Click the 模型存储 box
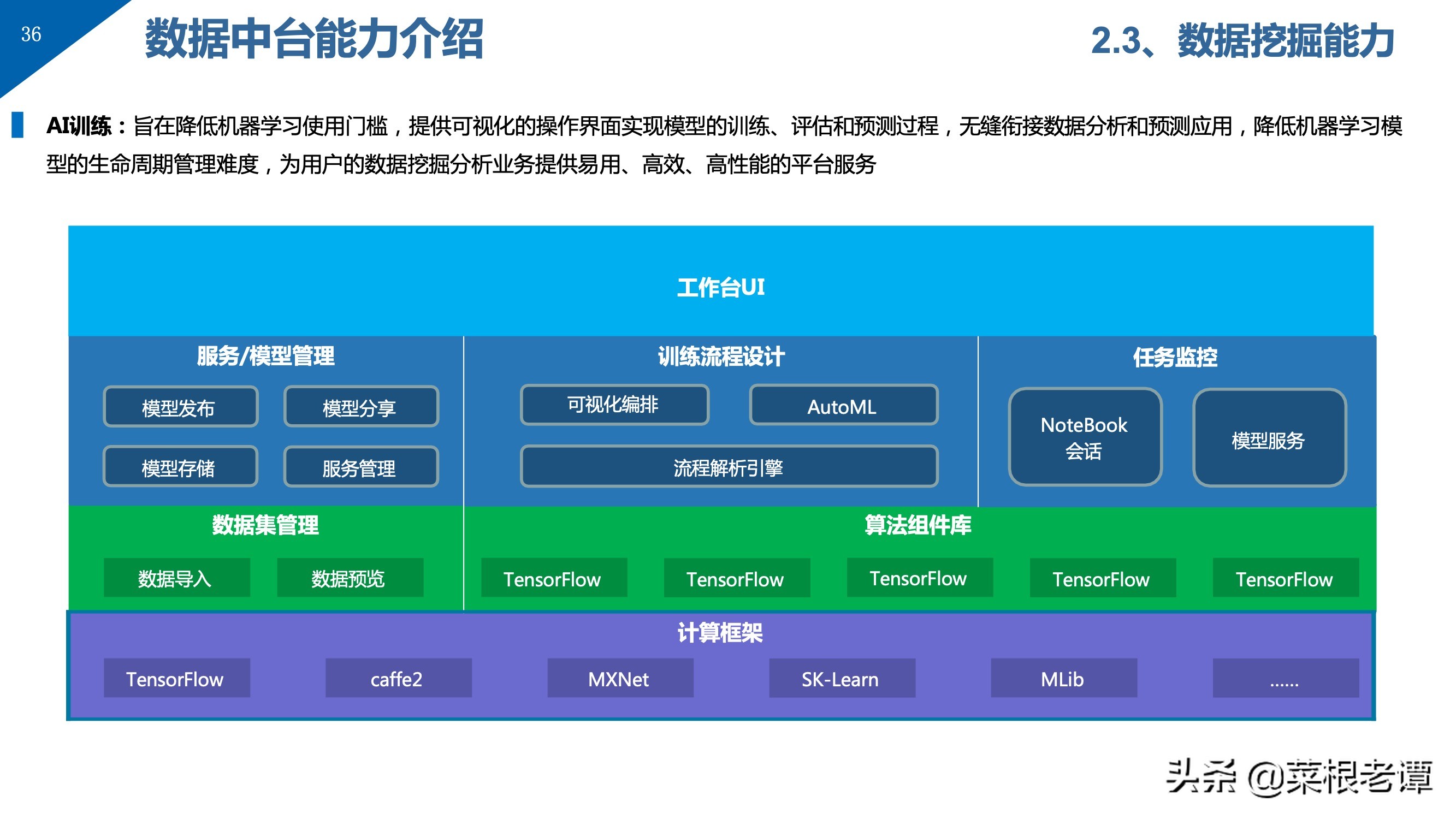The height and width of the screenshot is (819, 1456). (x=180, y=467)
